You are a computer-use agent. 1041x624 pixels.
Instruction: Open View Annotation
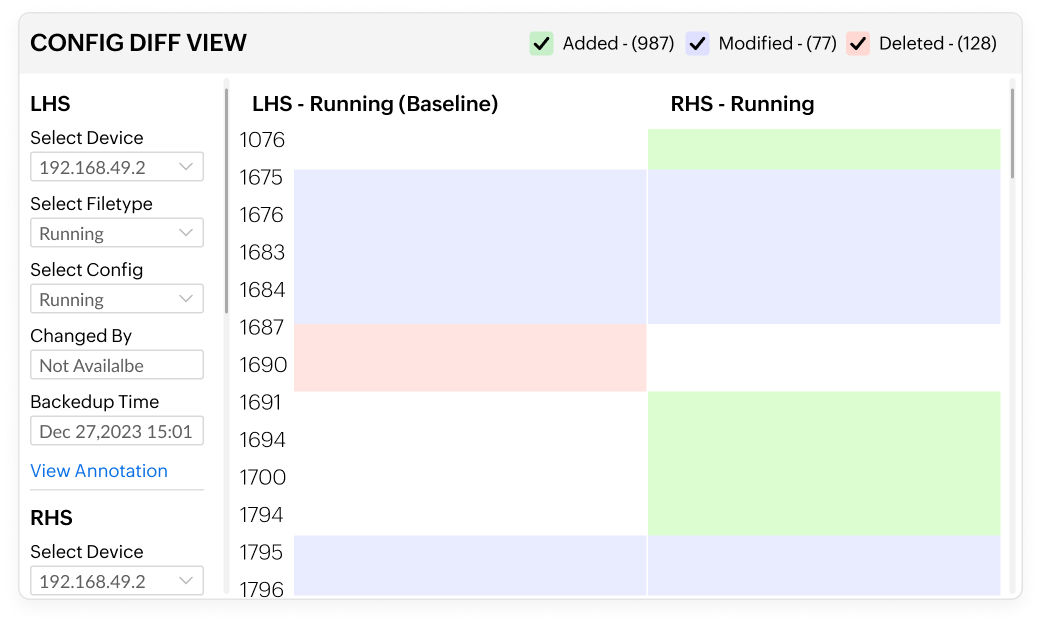click(98, 471)
